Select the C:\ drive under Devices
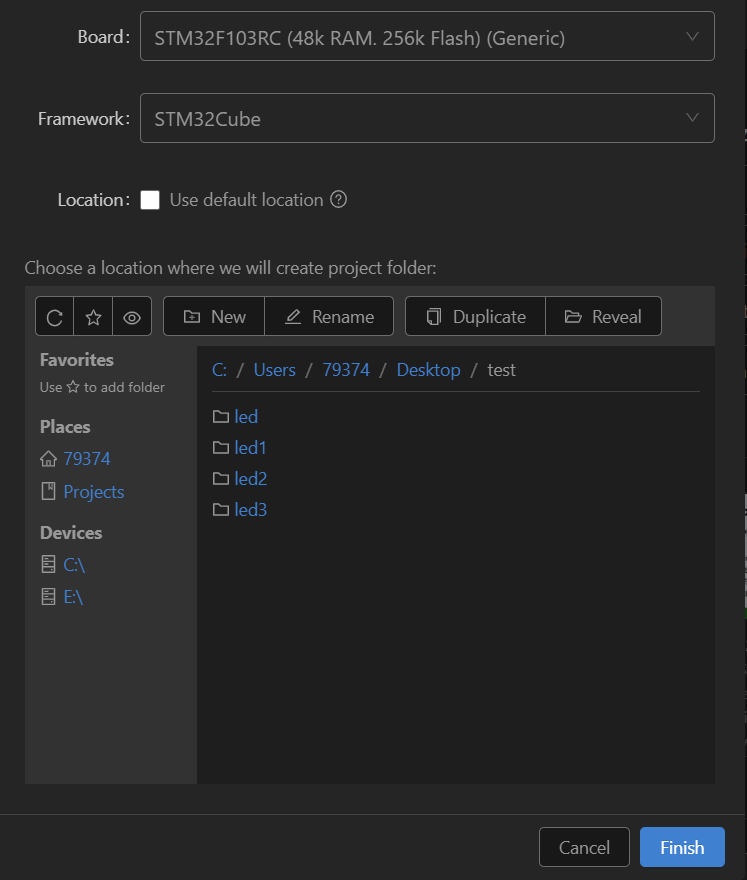Image resolution: width=747 pixels, height=880 pixels. (x=73, y=564)
